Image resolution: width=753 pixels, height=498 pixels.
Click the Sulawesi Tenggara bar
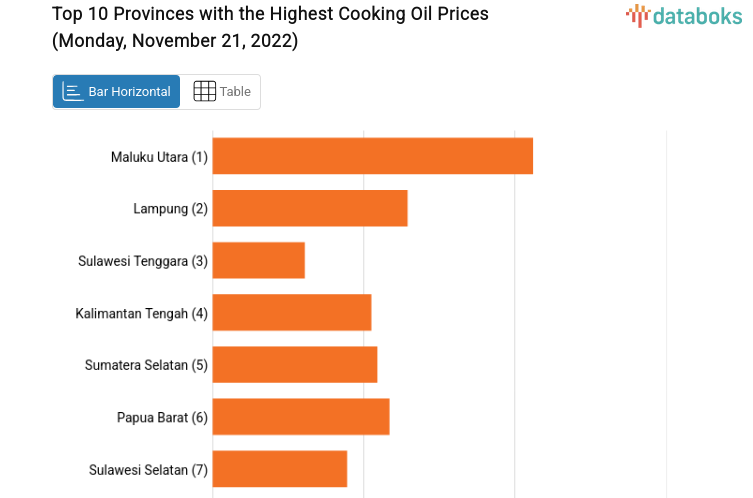tap(258, 260)
